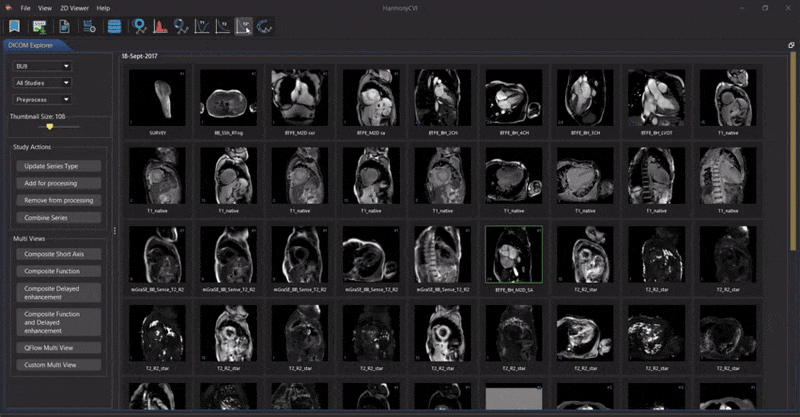This screenshot has height=417, width=800.
Task: Click the blue database stack icon
Action: pyautogui.click(x=114, y=27)
